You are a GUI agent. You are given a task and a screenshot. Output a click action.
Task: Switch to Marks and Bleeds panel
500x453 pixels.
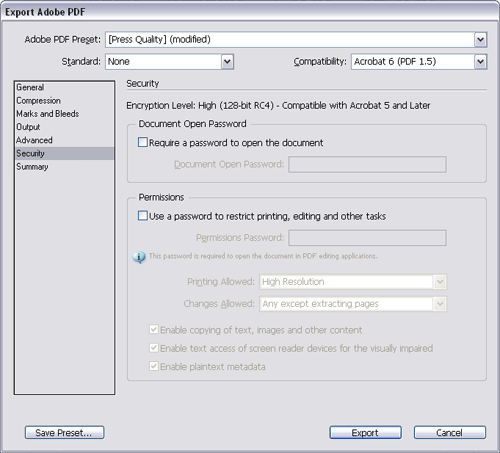click(x=64, y=114)
